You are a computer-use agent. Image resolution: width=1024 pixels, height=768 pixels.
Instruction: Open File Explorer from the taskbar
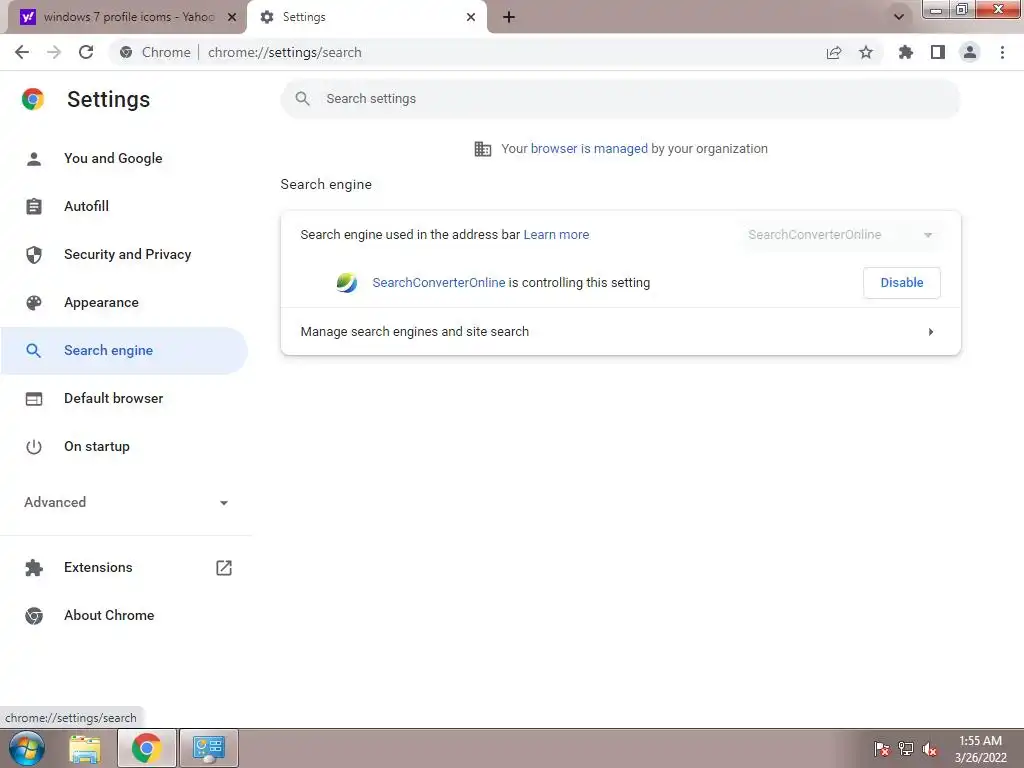coord(85,748)
